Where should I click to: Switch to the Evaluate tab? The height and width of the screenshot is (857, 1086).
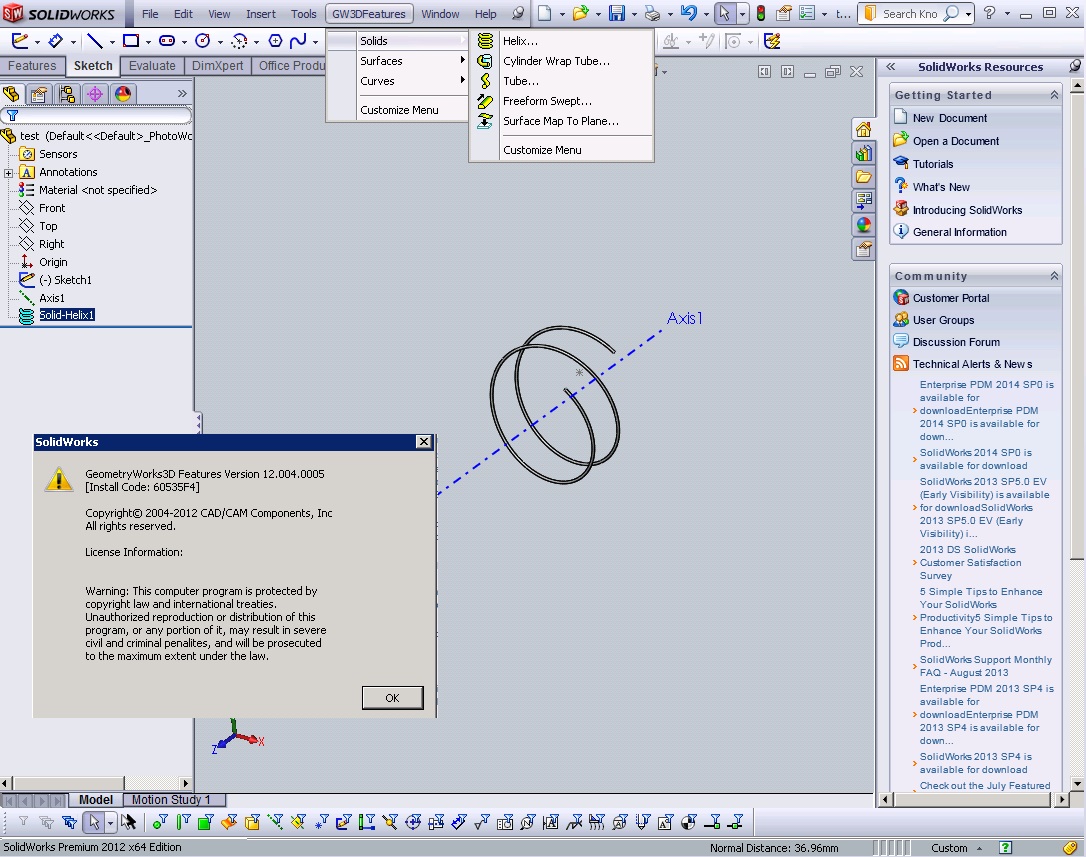[x=152, y=66]
